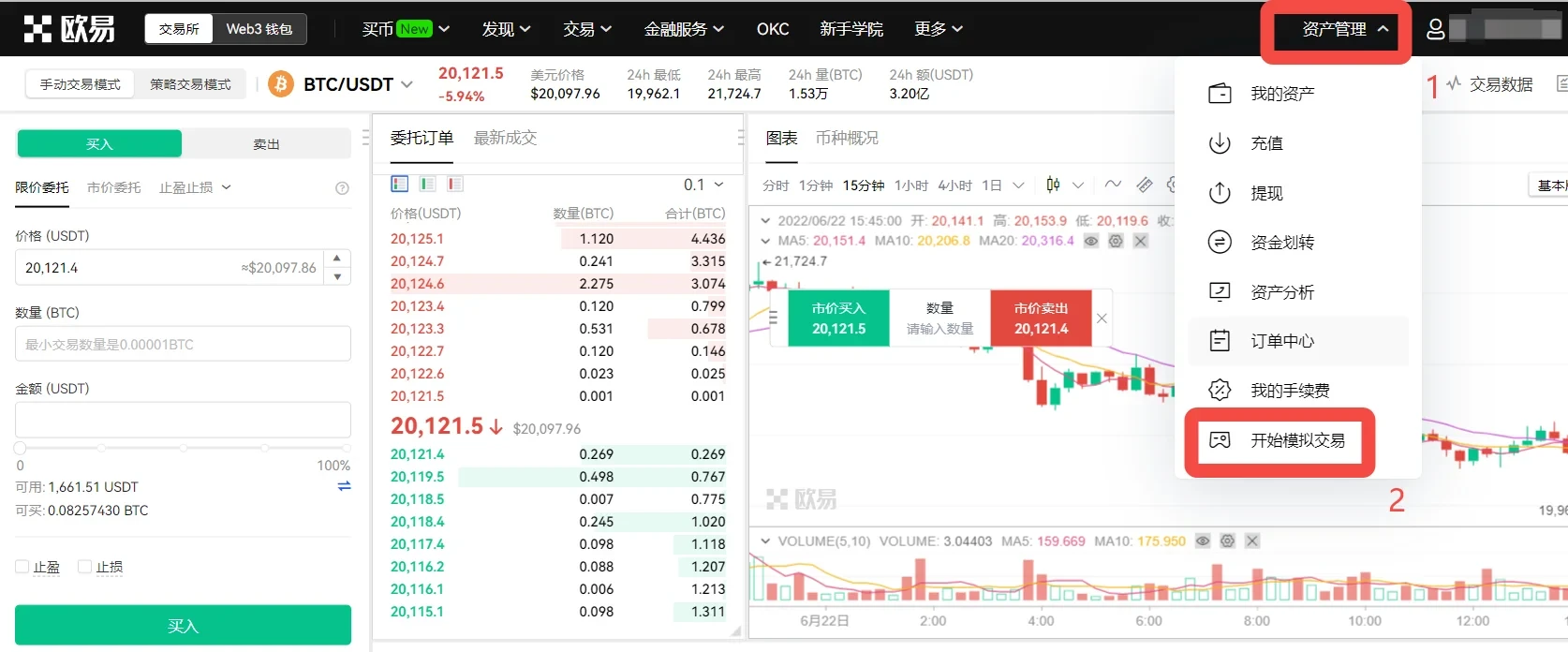The height and width of the screenshot is (652, 1568).
Task: Expand the 交易 dropdown menu
Action: (587, 29)
